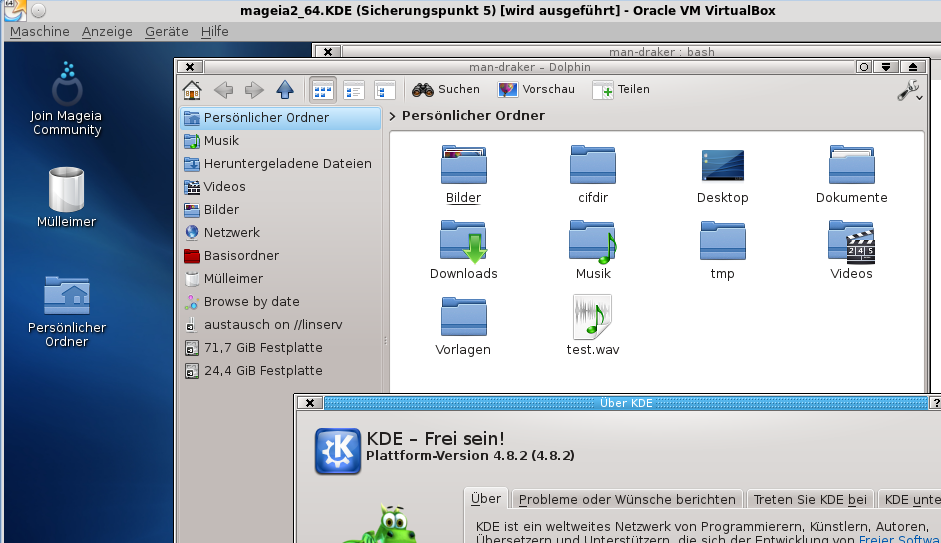Viewport: 941px width, 543px height.
Task: Switch to Treten Sie KDE bei tab
Action: click(810, 500)
